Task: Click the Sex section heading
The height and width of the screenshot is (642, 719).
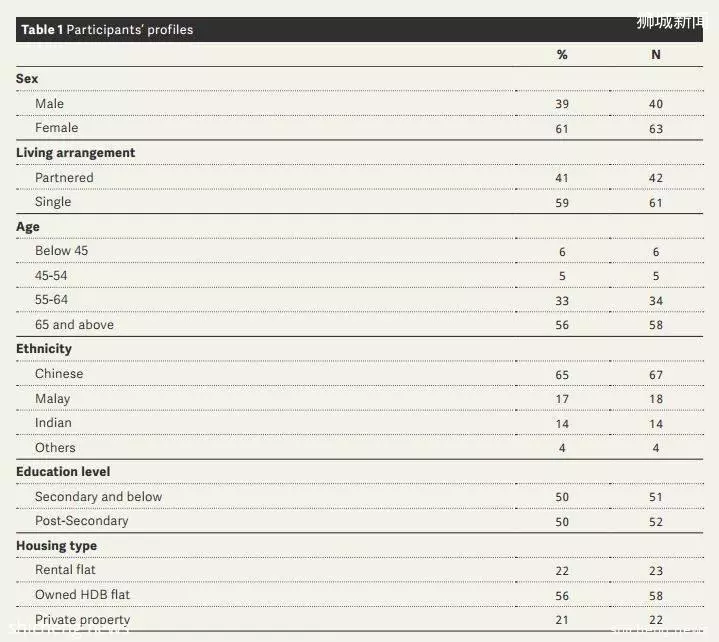Action: click(x=27, y=78)
